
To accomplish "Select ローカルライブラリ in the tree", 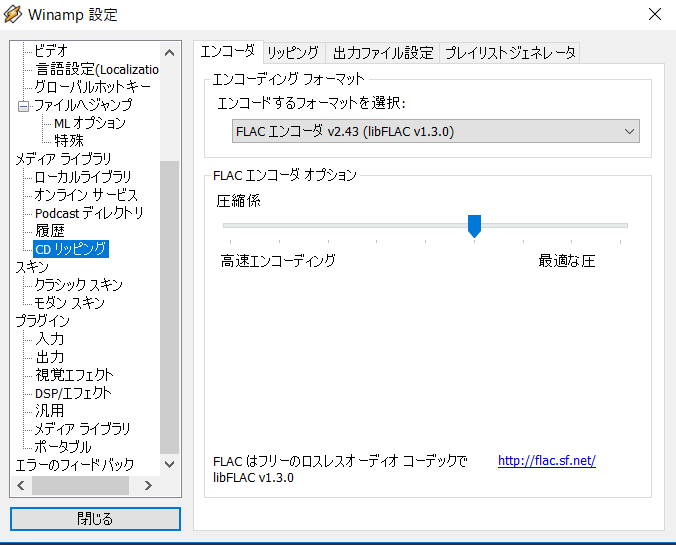I will click(83, 177).
